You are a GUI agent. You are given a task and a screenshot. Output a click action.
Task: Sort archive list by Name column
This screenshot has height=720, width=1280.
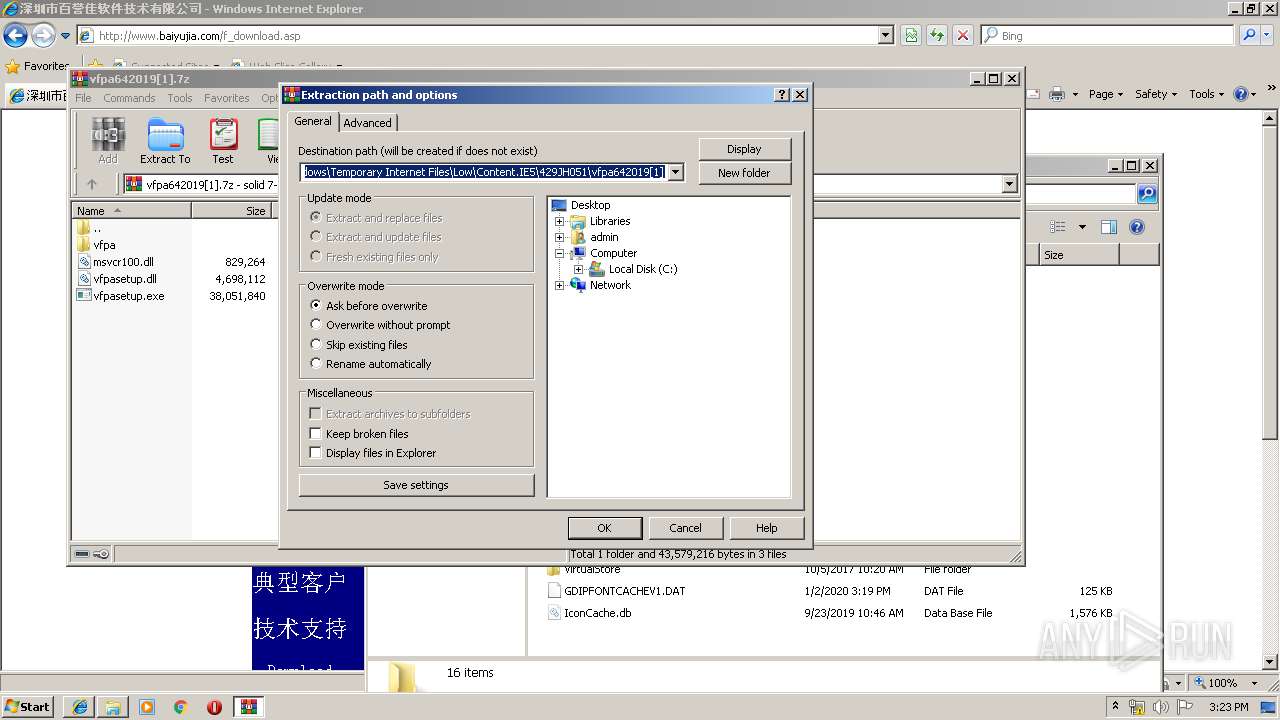pyautogui.click(x=131, y=210)
